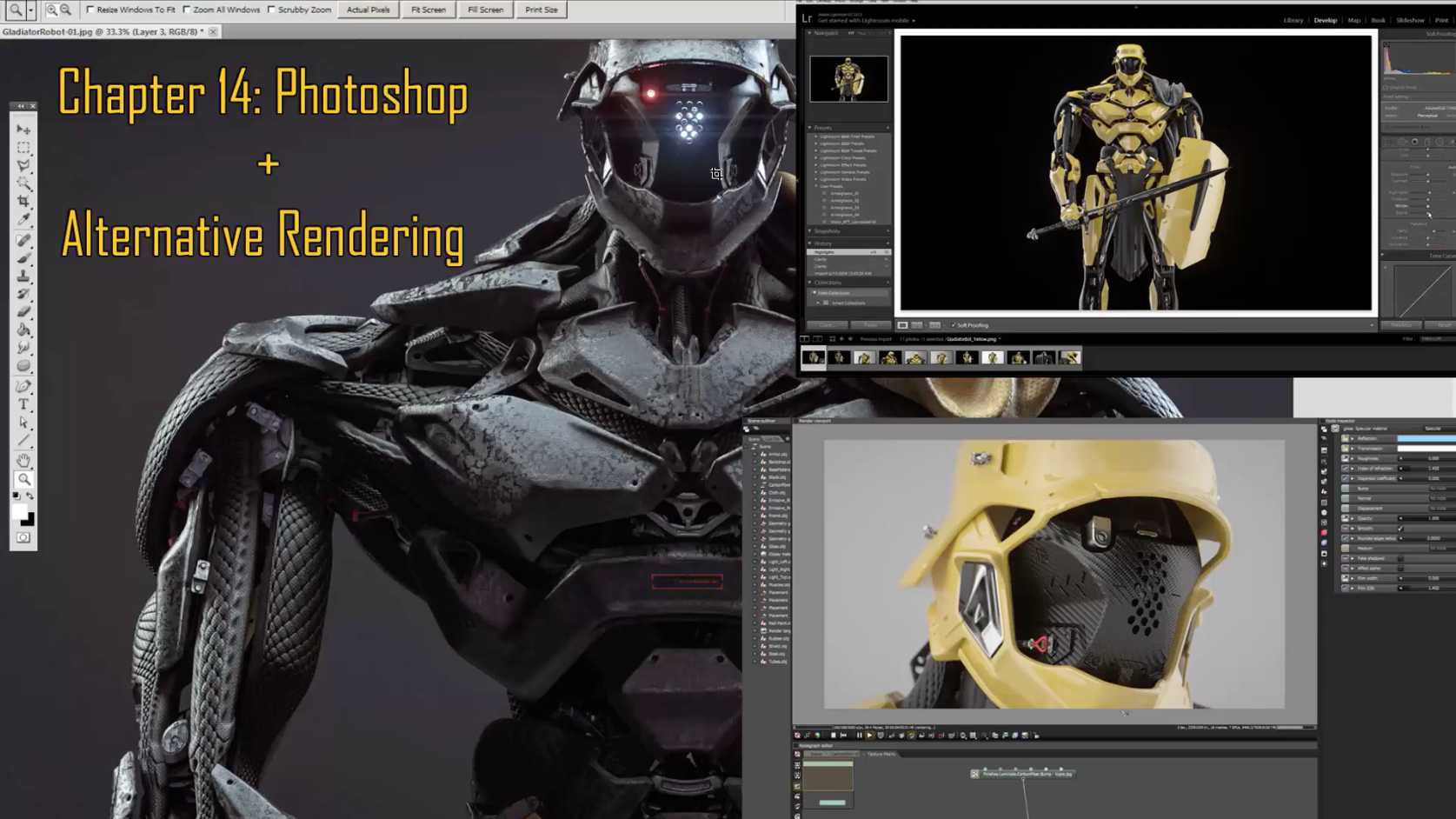The width and height of the screenshot is (1456, 819).
Task: Toggle the Scrubby Zoom checkbox
Action: 272,10
